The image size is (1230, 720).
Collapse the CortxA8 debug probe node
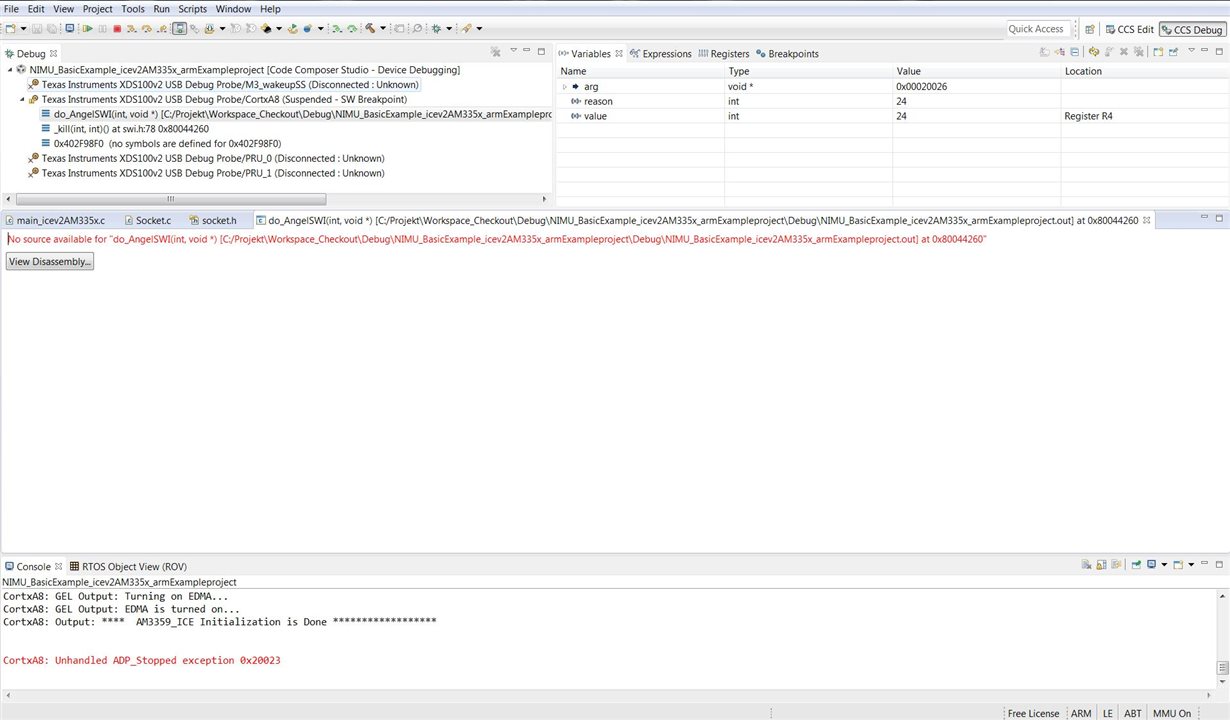point(22,99)
